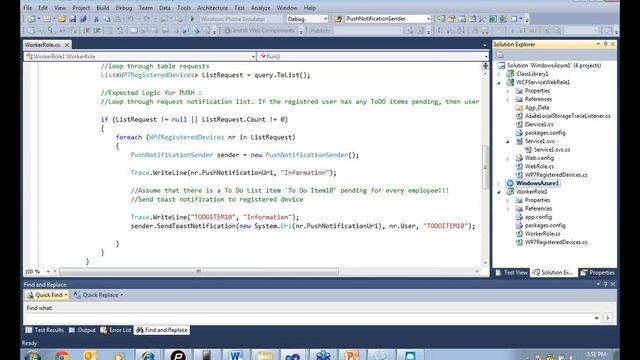Select the App_Data folder
This screenshot has height=360, width=640.
(537, 108)
